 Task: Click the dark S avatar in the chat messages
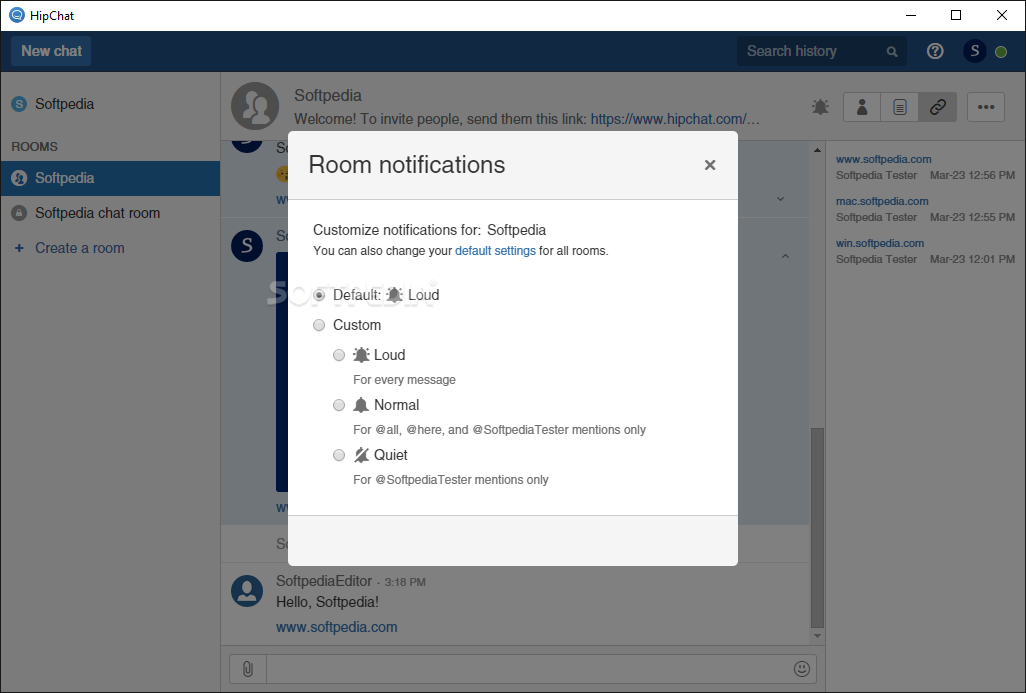tap(247, 246)
